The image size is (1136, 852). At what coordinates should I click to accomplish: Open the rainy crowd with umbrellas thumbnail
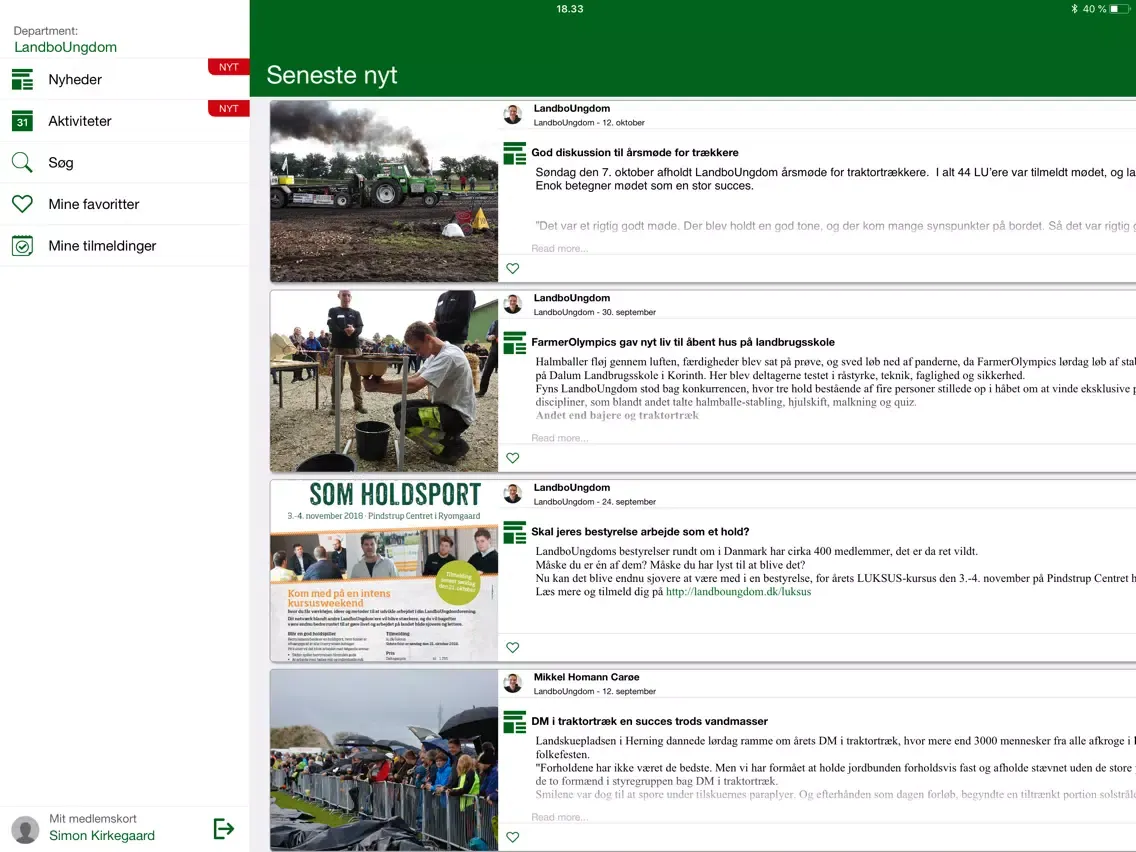[x=384, y=760]
